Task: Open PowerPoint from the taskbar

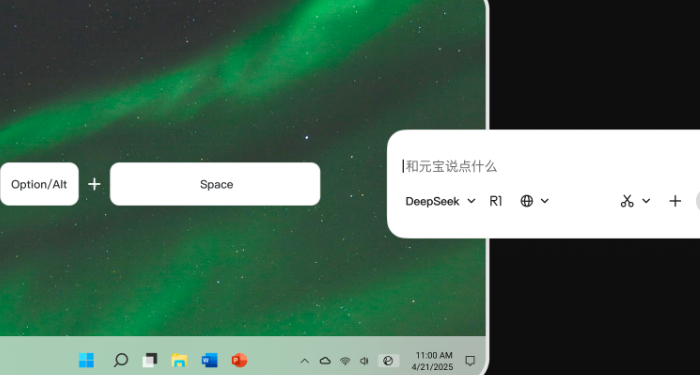Action: click(239, 360)
